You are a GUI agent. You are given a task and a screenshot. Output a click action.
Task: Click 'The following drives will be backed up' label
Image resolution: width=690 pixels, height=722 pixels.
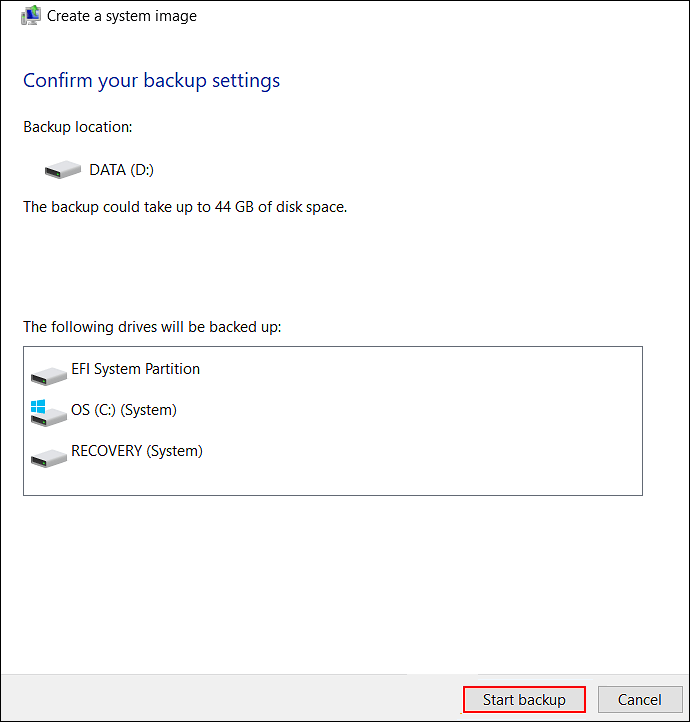(152, 326)
